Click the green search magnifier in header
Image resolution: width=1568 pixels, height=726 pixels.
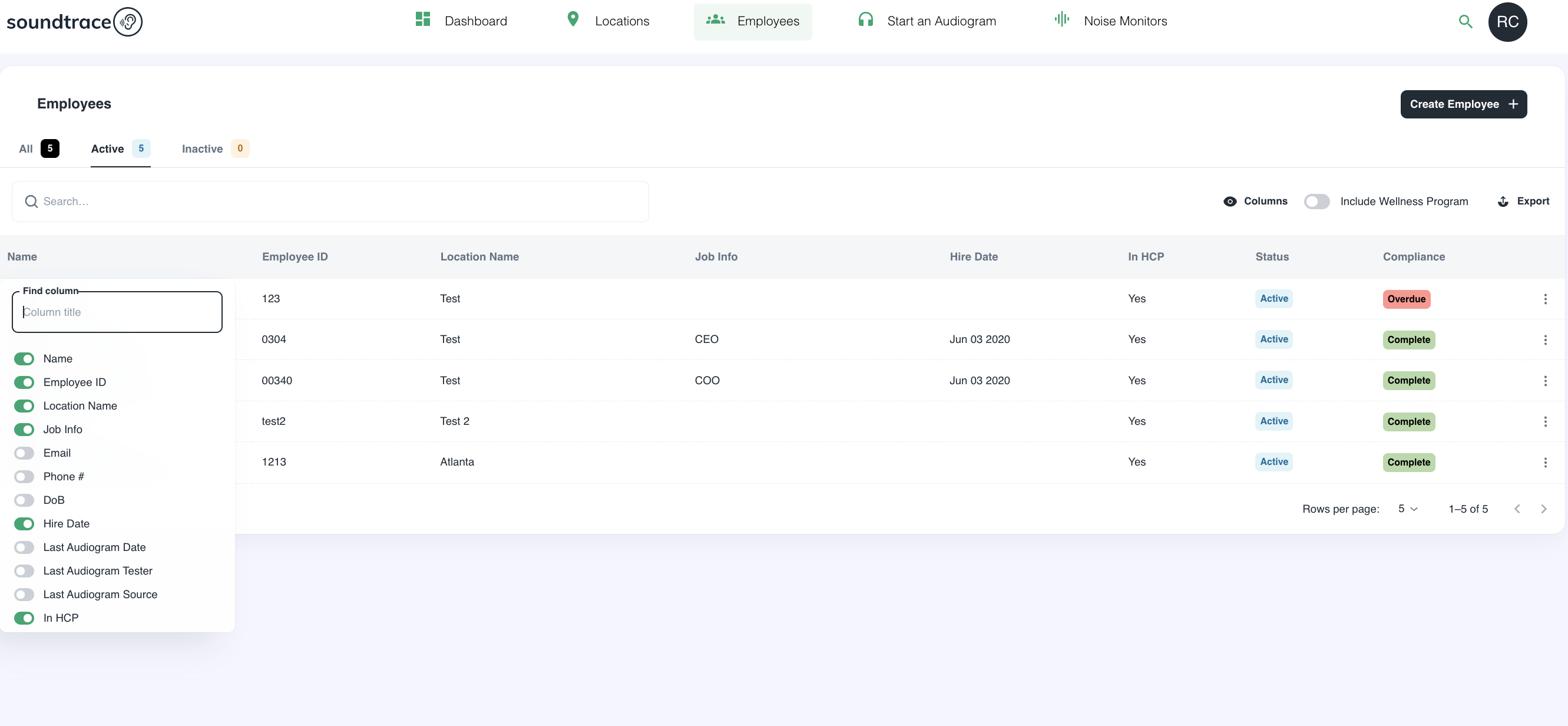(x=1465, y=22)
